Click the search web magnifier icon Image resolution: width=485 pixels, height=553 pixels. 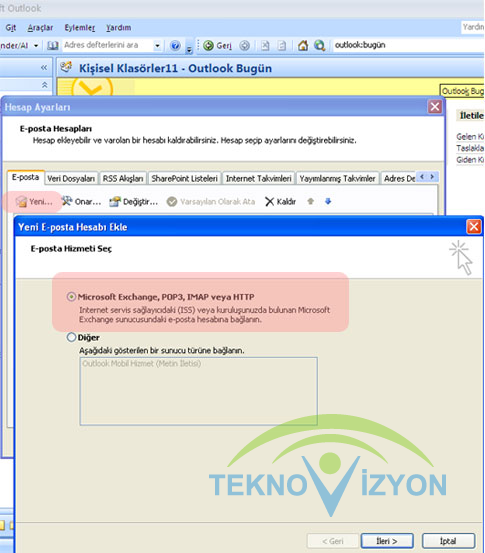point(320,45)
